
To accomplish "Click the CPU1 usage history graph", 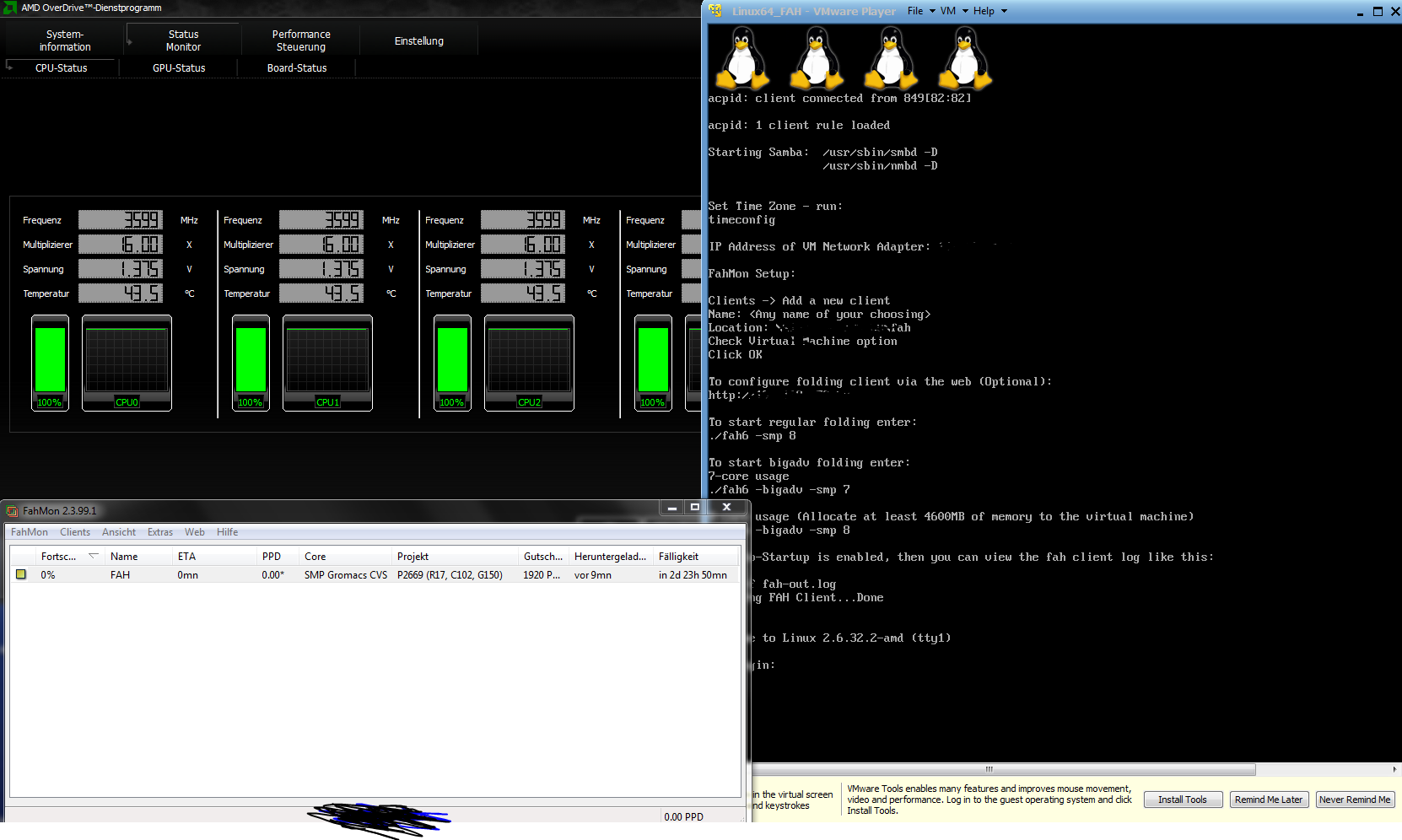I will coord(327,363).
